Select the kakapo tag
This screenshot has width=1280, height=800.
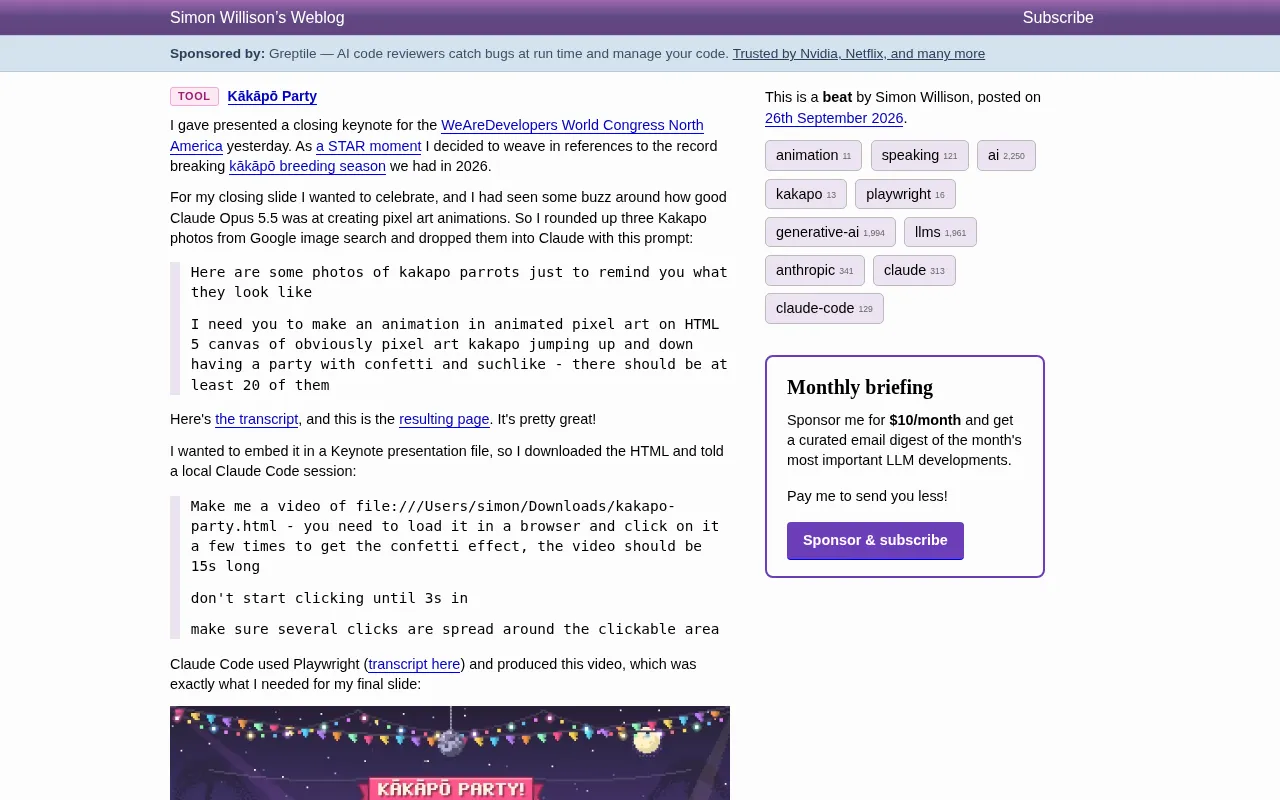click(x=806, y=194)
